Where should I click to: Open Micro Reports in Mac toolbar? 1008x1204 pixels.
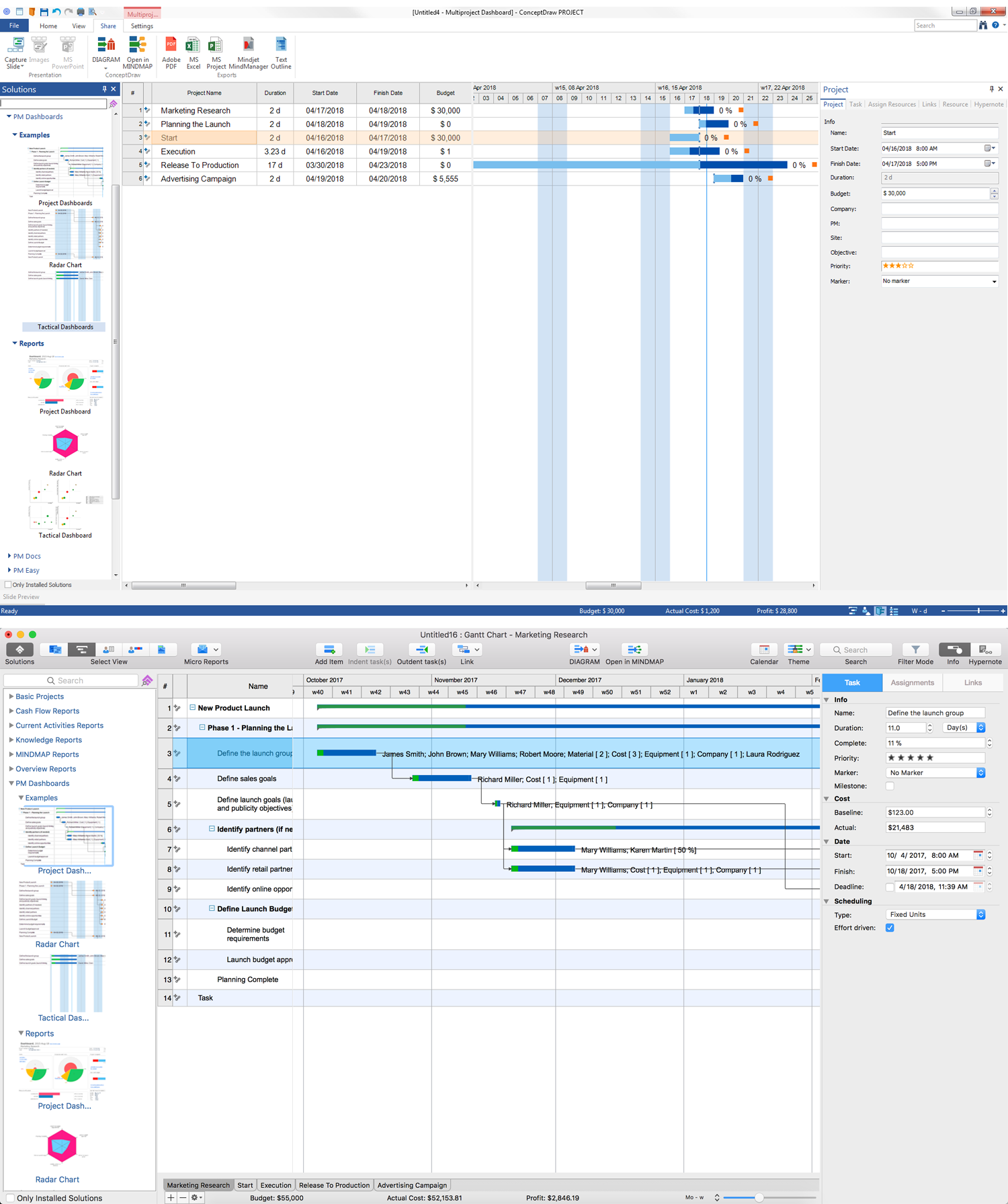[x=206, y=649]
